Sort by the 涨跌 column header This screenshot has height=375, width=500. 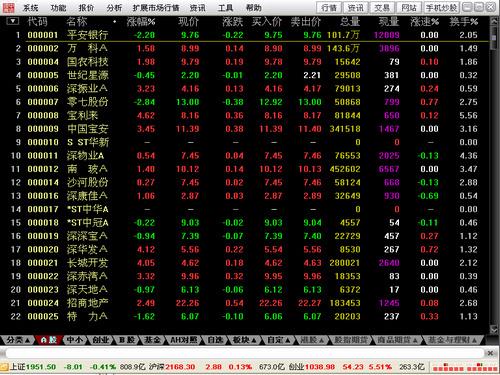(x=233, y=22)
